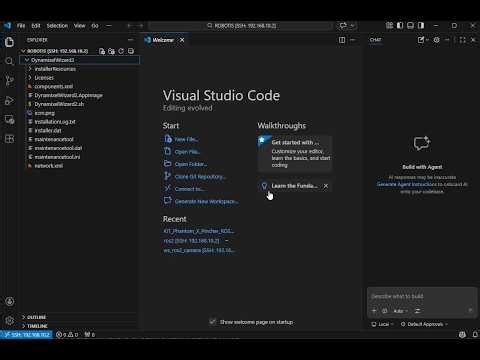Screen dimensions: 480x360
Task: Click the chat input describing what to build
Action: tap(422, 296)
